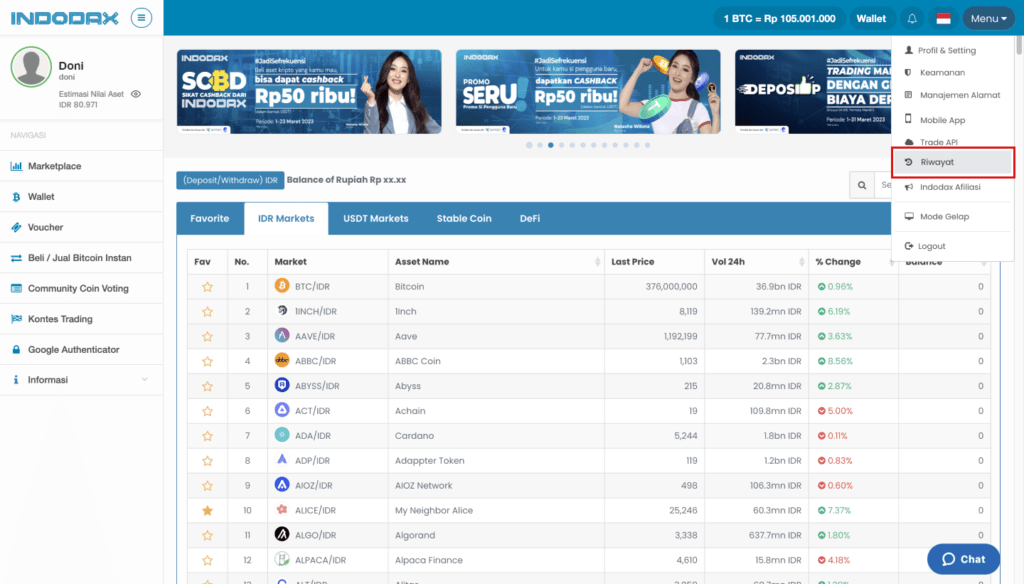The height and width of the screenshot is (584, 1024).
Task: Click the ABBC coin icon
Action: click(281, 361)
